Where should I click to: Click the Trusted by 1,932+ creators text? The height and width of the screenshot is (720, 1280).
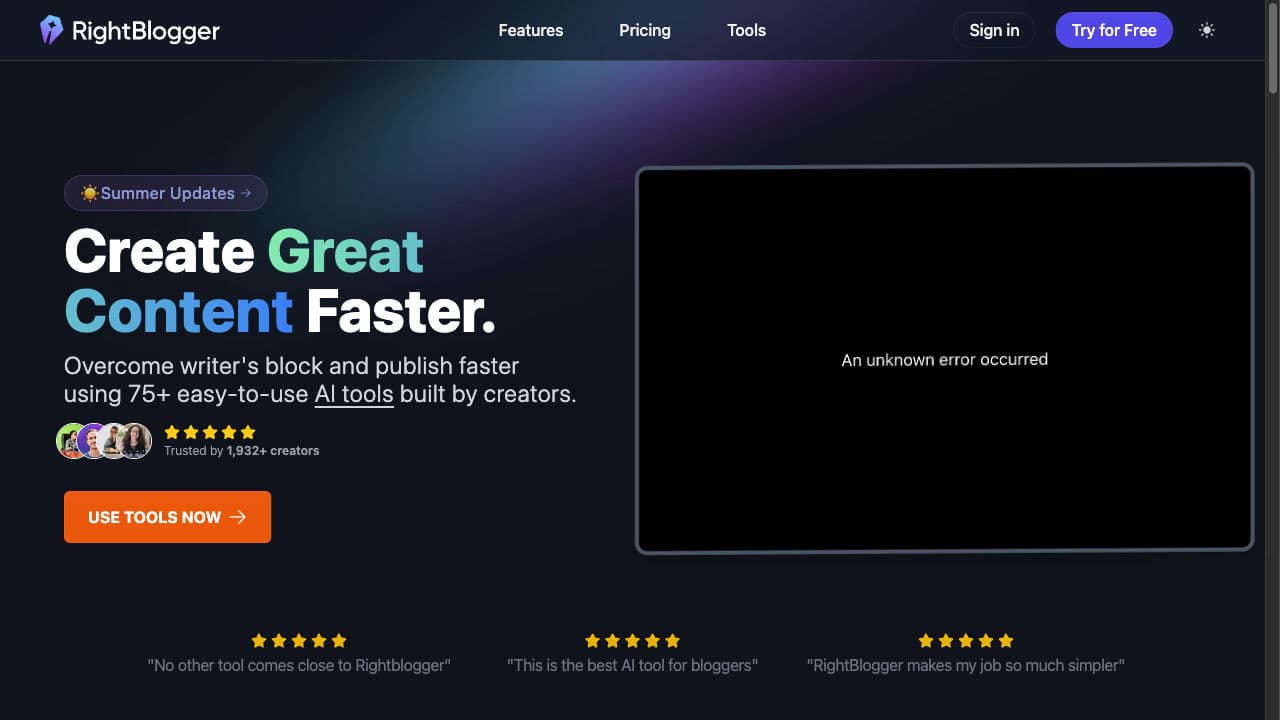pyautogui.click(x=242, y=451)
